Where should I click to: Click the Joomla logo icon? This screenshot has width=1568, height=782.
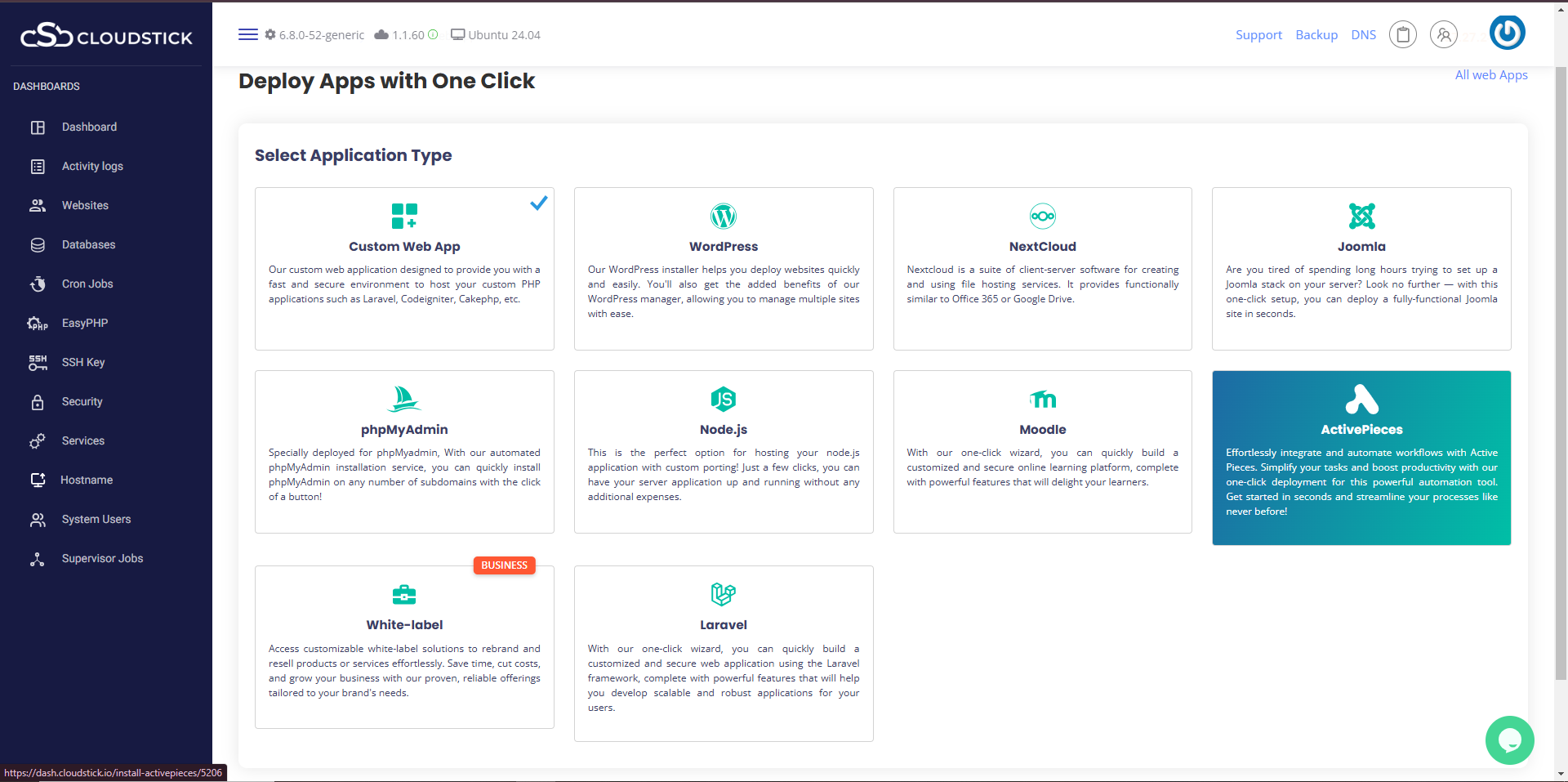(1361, 217)
